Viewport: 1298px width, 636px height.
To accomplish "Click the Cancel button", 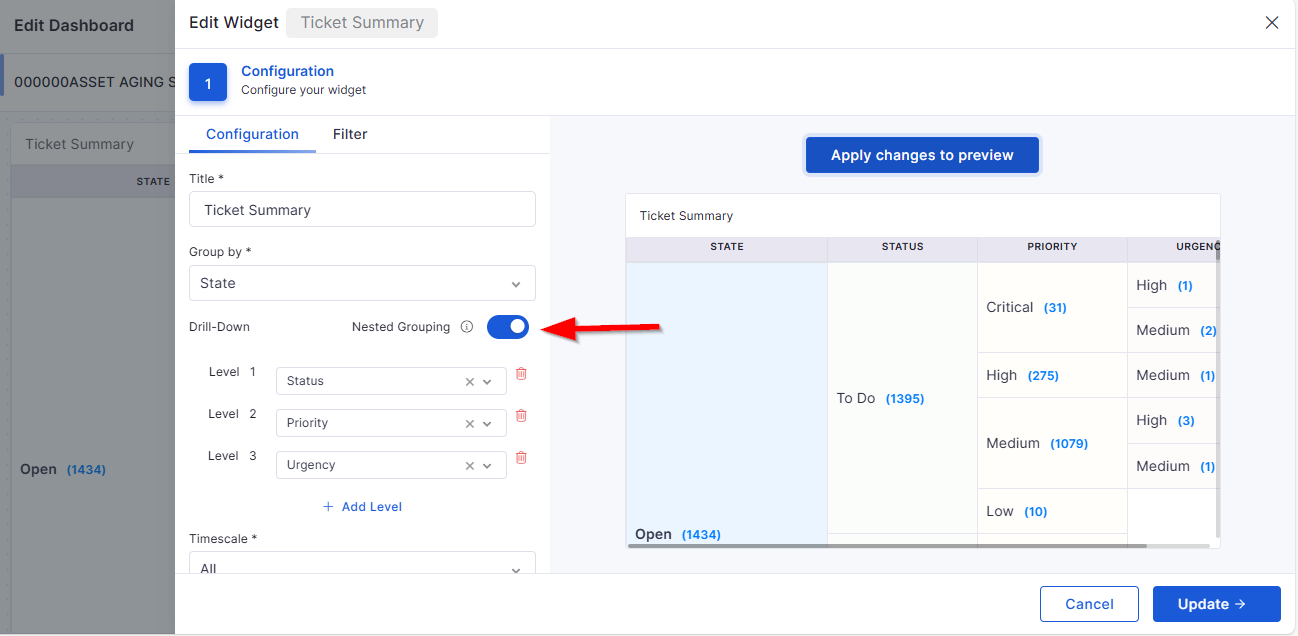I will point(1089,604).
